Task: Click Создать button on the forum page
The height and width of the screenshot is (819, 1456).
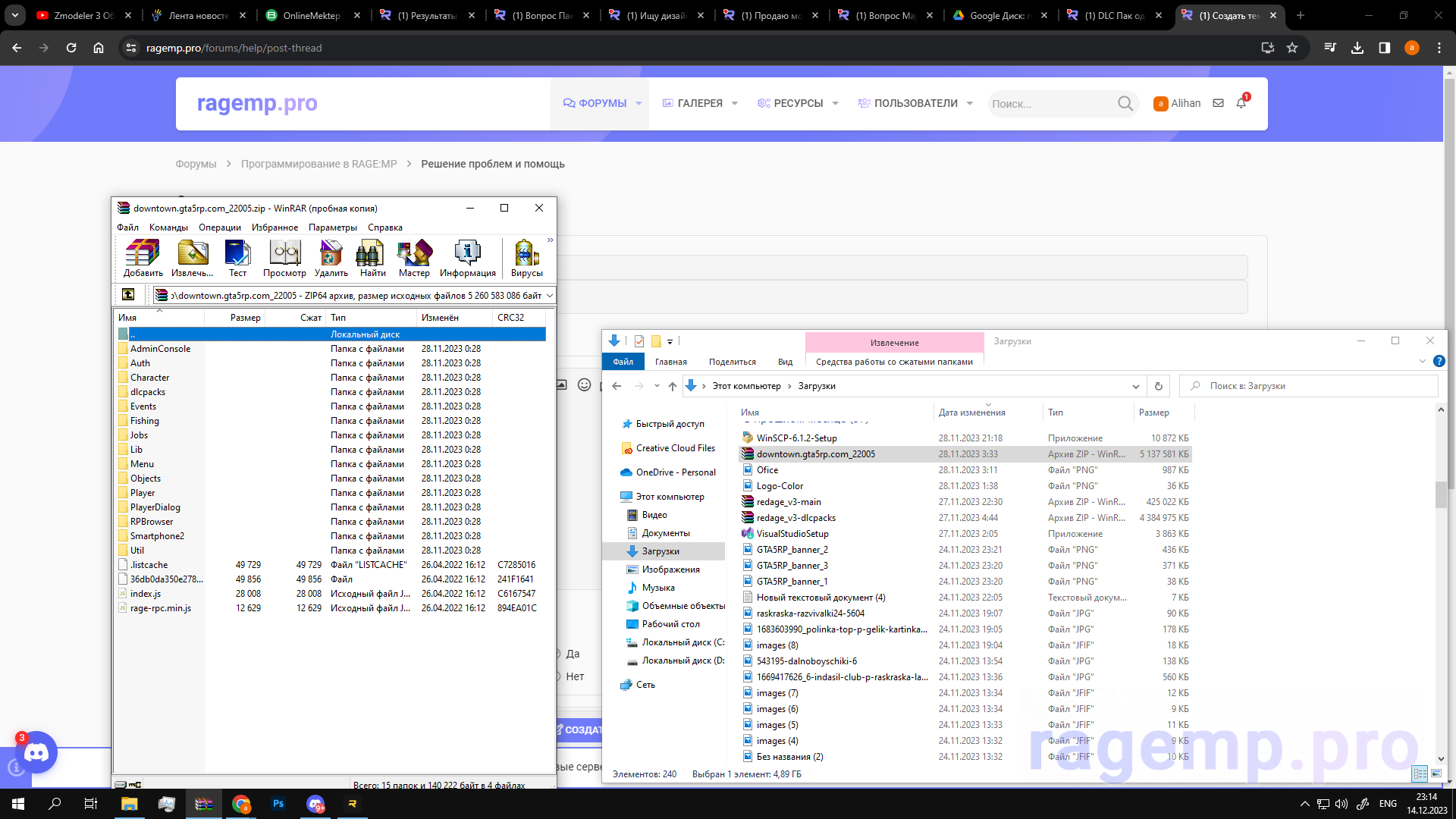Action: point(585,729)
